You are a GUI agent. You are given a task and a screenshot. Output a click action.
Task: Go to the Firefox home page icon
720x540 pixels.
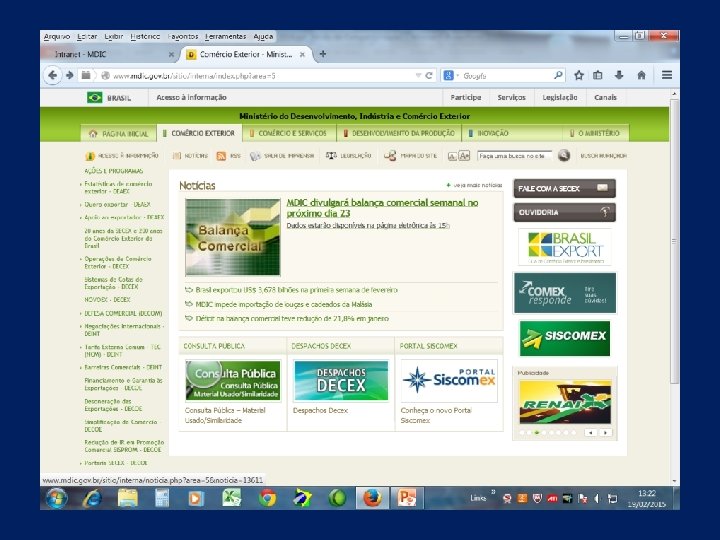coord(641,75)
